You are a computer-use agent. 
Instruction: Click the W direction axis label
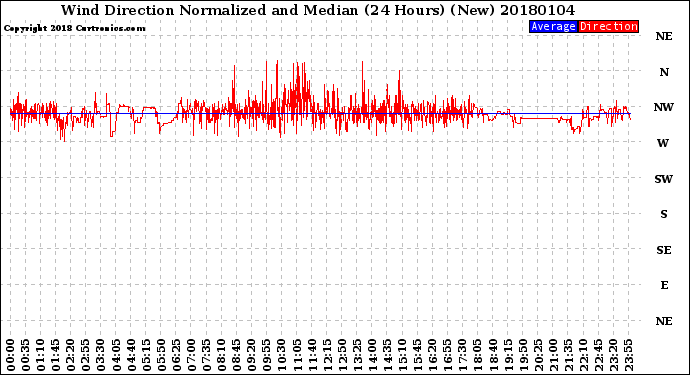point(663,143)
